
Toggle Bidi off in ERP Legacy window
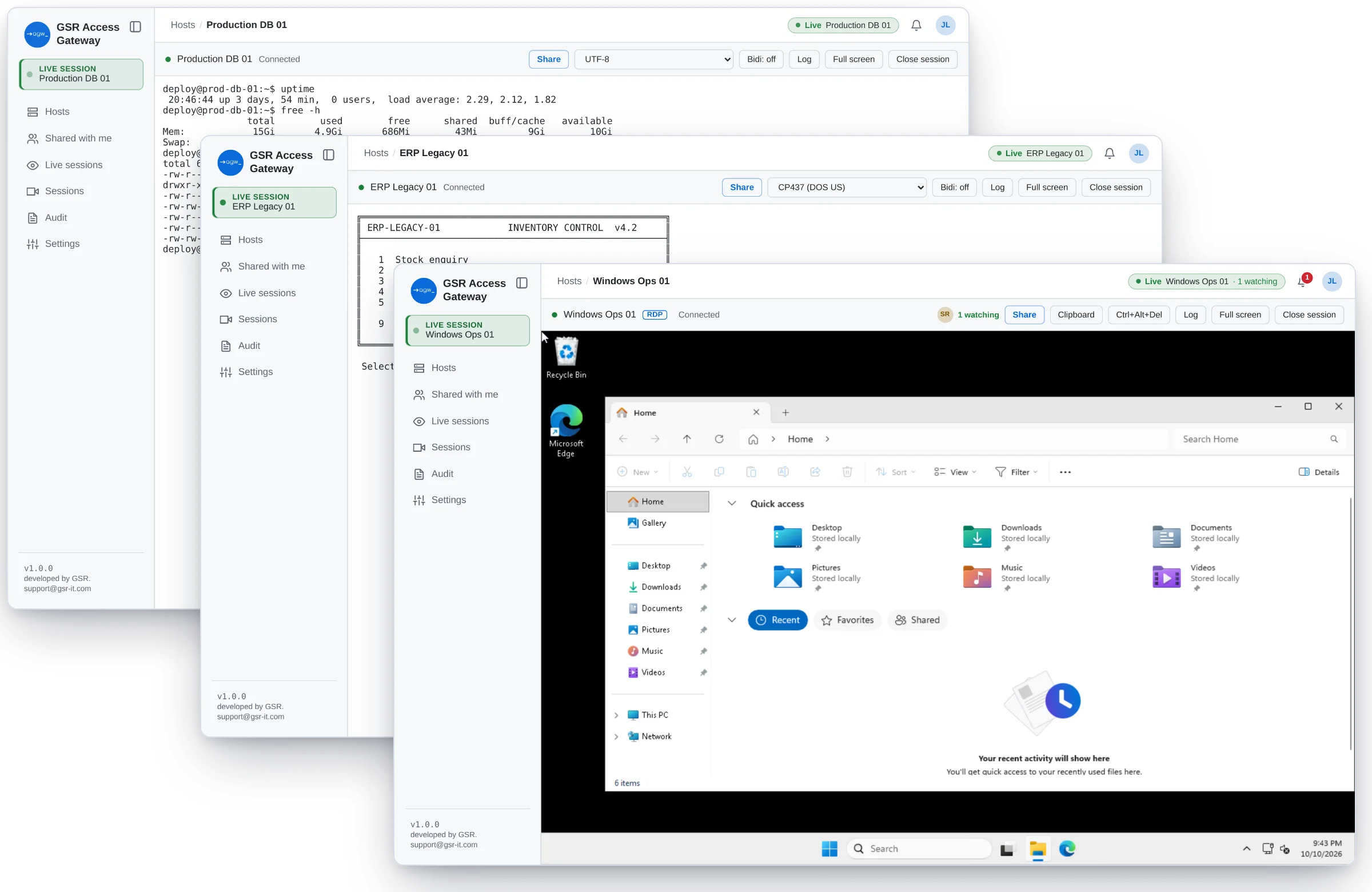pyautogui.click(x=954, y=188)
